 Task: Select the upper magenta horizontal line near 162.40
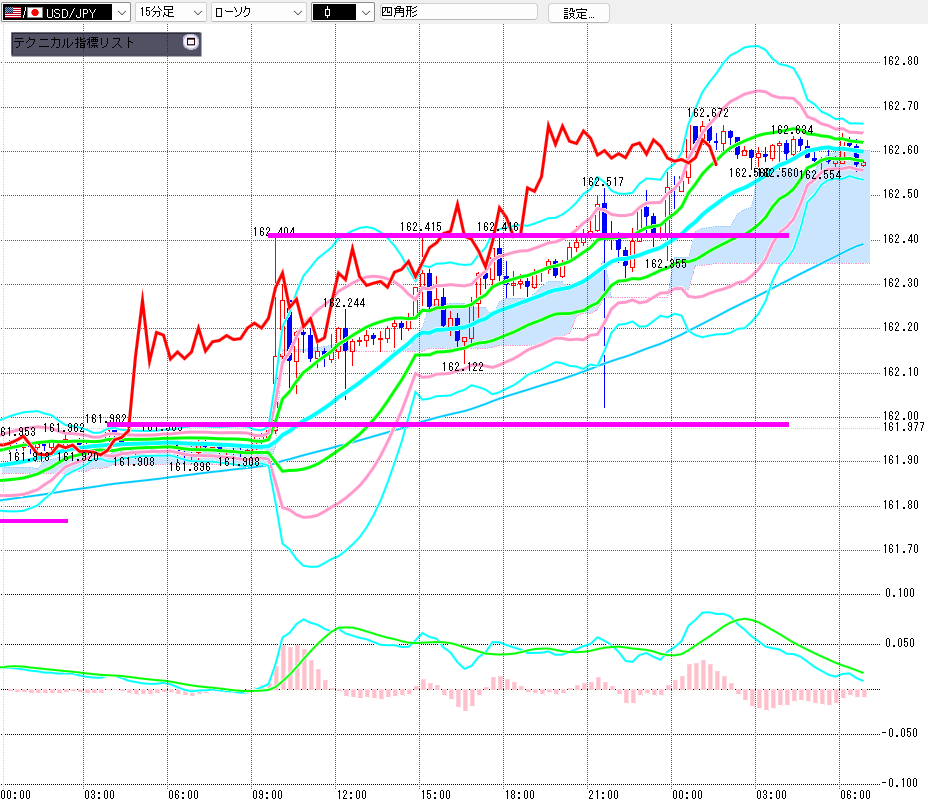pos(529,236)
